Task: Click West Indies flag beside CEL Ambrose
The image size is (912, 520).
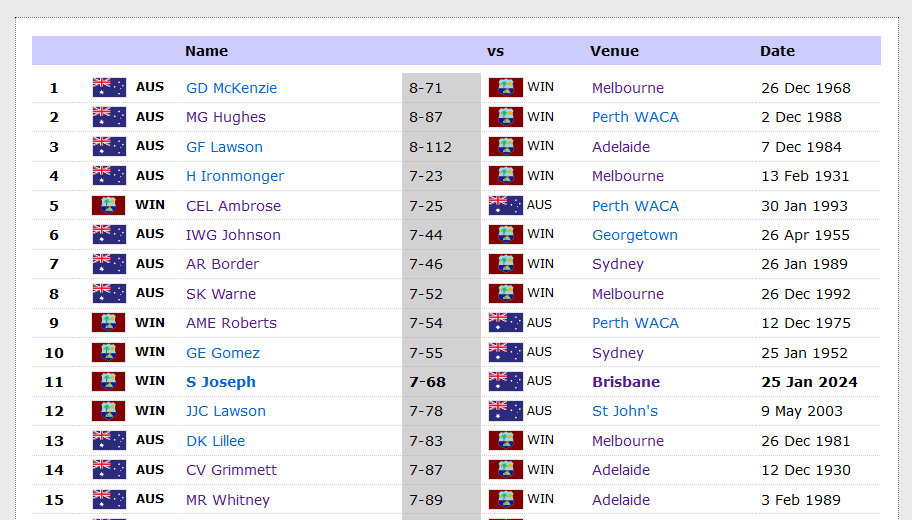Action: (x=109, y=205)
